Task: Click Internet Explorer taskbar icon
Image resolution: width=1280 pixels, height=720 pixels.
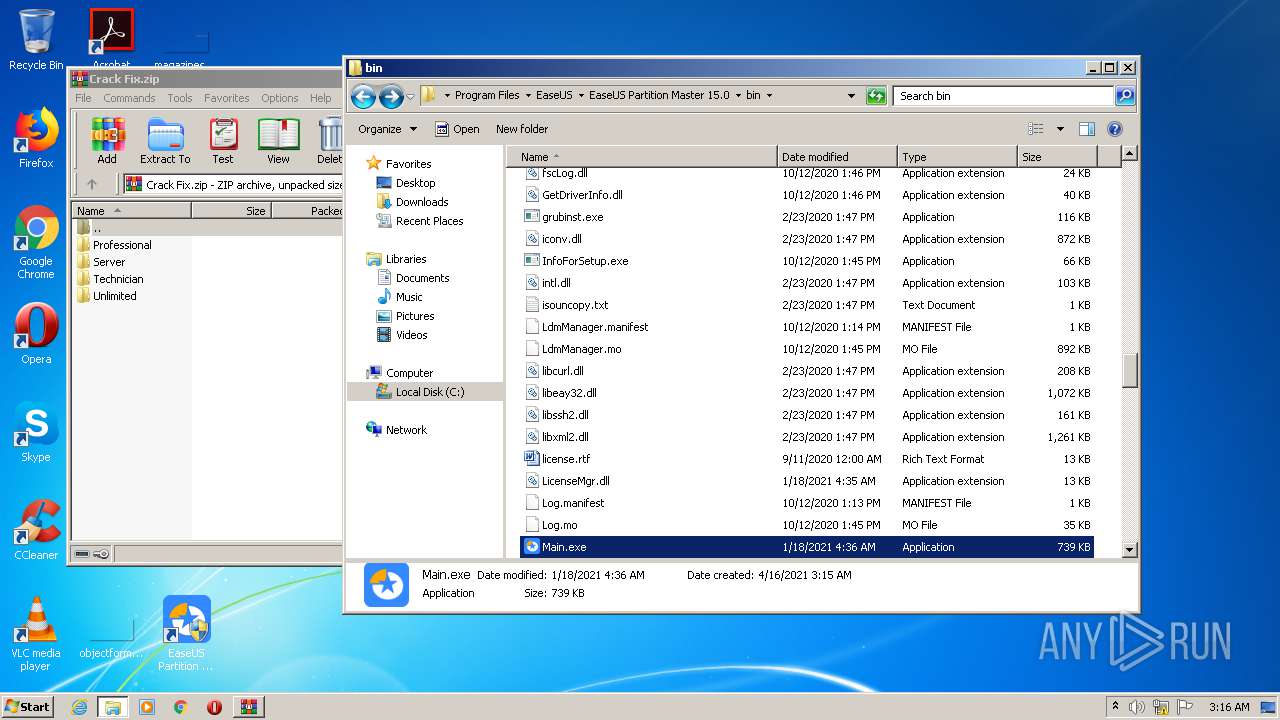Action: click(x=79, y=707)
